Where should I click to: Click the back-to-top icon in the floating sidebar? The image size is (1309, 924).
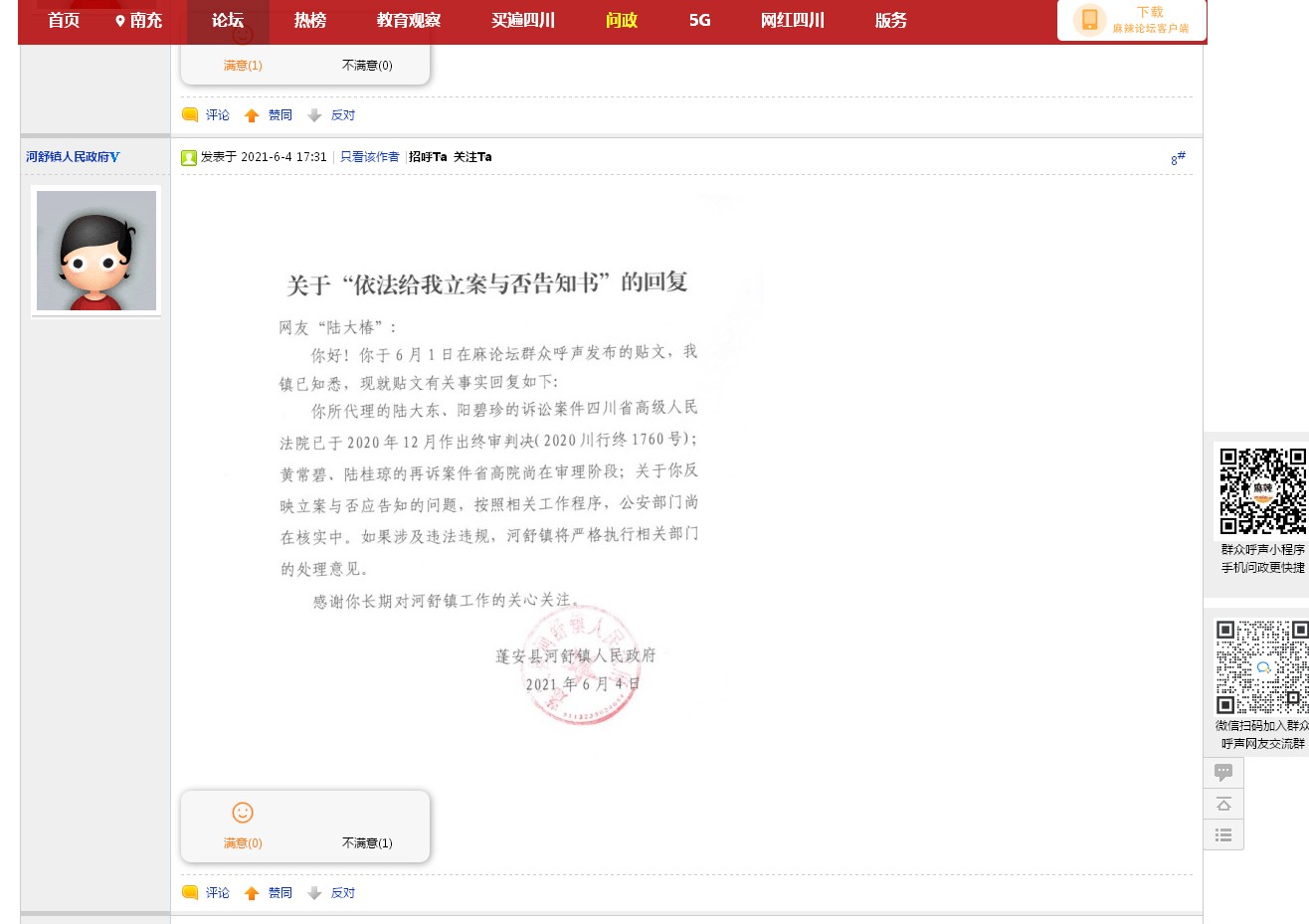tap(1223, 804)
